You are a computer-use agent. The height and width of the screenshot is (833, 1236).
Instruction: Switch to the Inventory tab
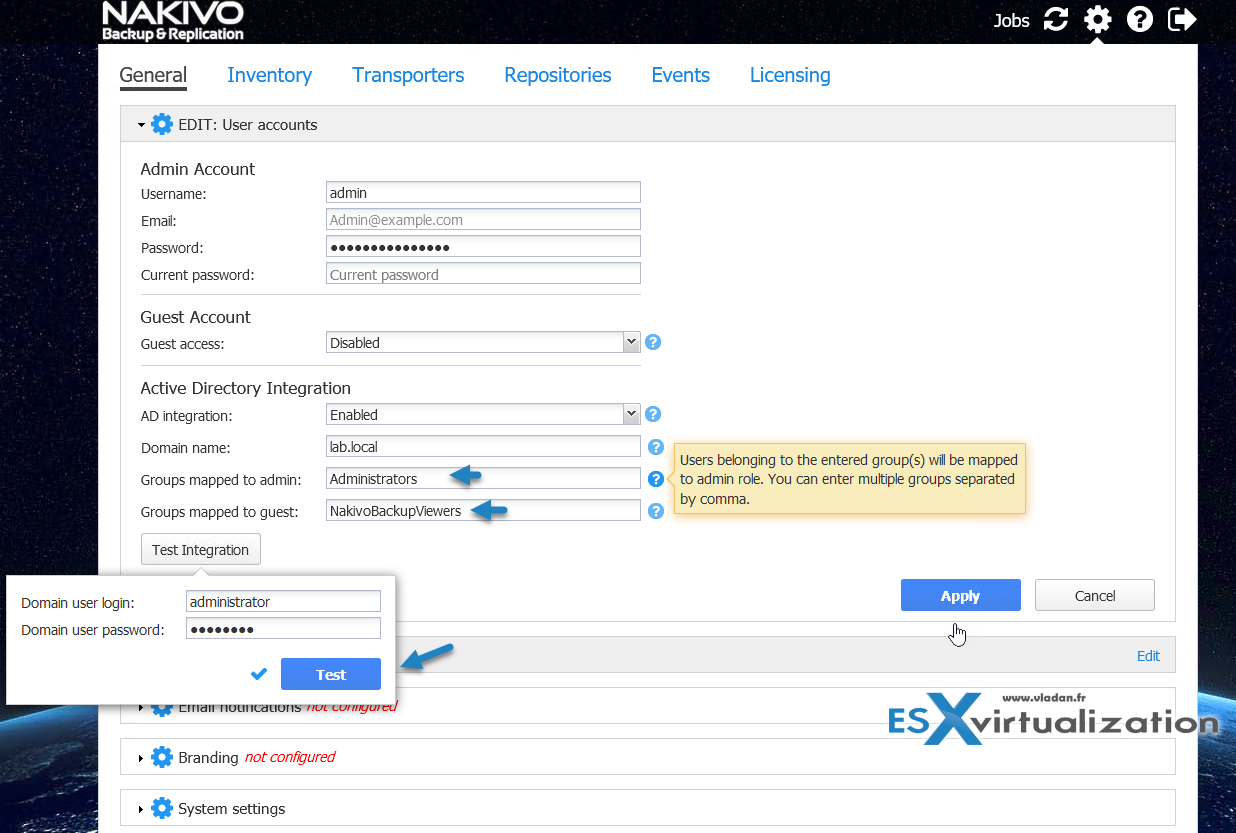269,75
